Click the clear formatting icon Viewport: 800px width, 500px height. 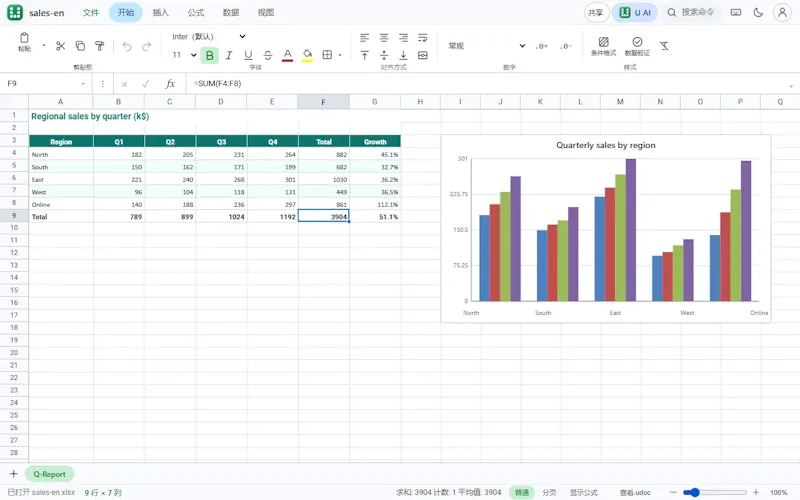click(664, 46)
